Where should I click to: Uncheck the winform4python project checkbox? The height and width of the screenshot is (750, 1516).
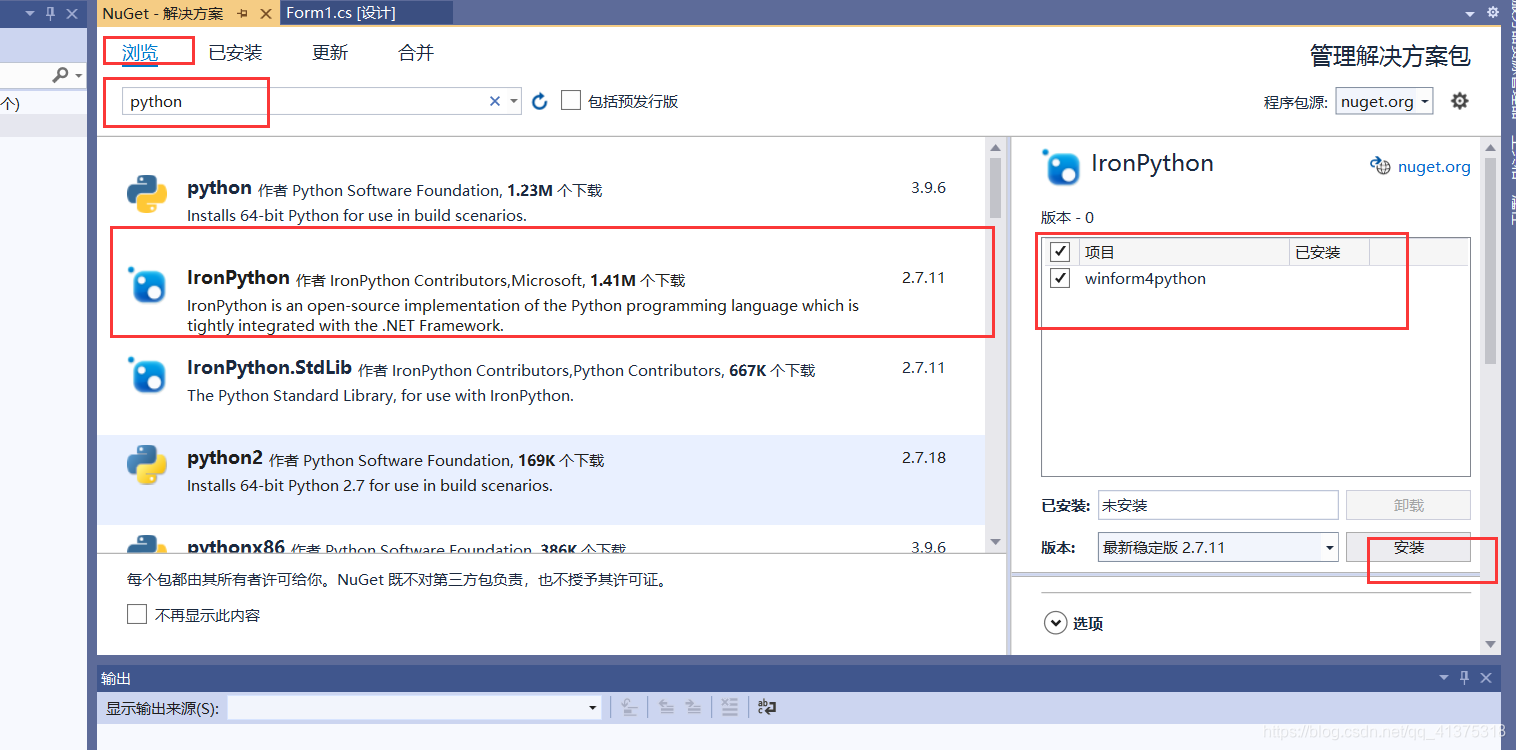coord(1060,278)
